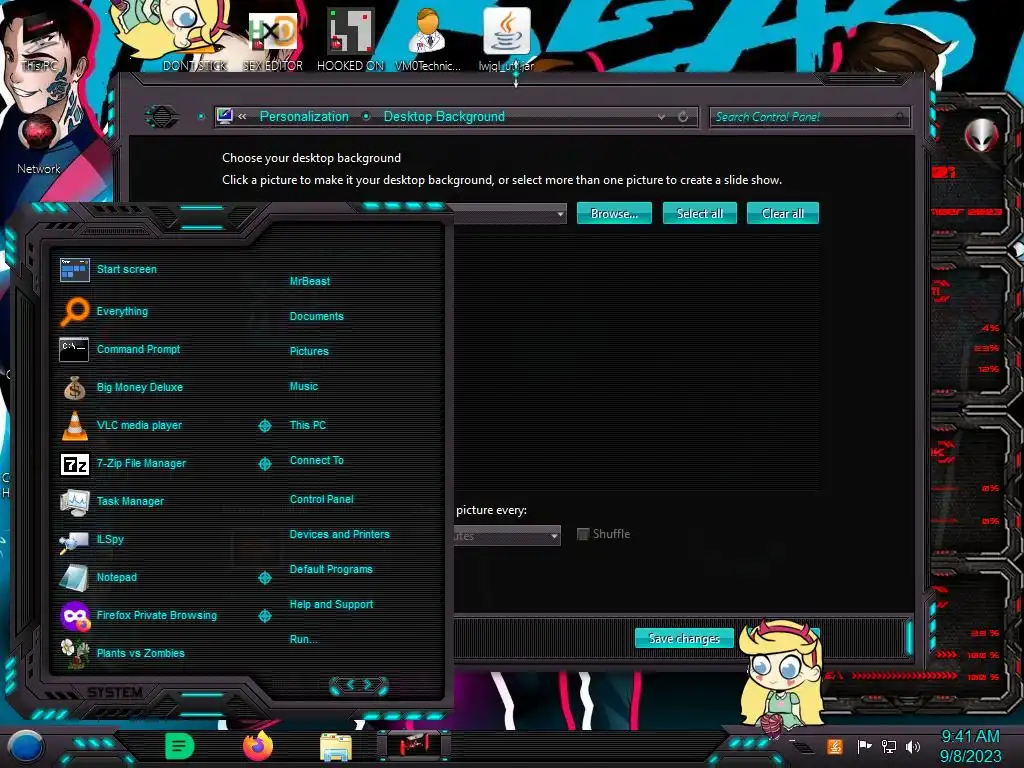Open DONTSTICK desktop shortcut
Screen dimensions: 1024x768
[x=194, y=65]
